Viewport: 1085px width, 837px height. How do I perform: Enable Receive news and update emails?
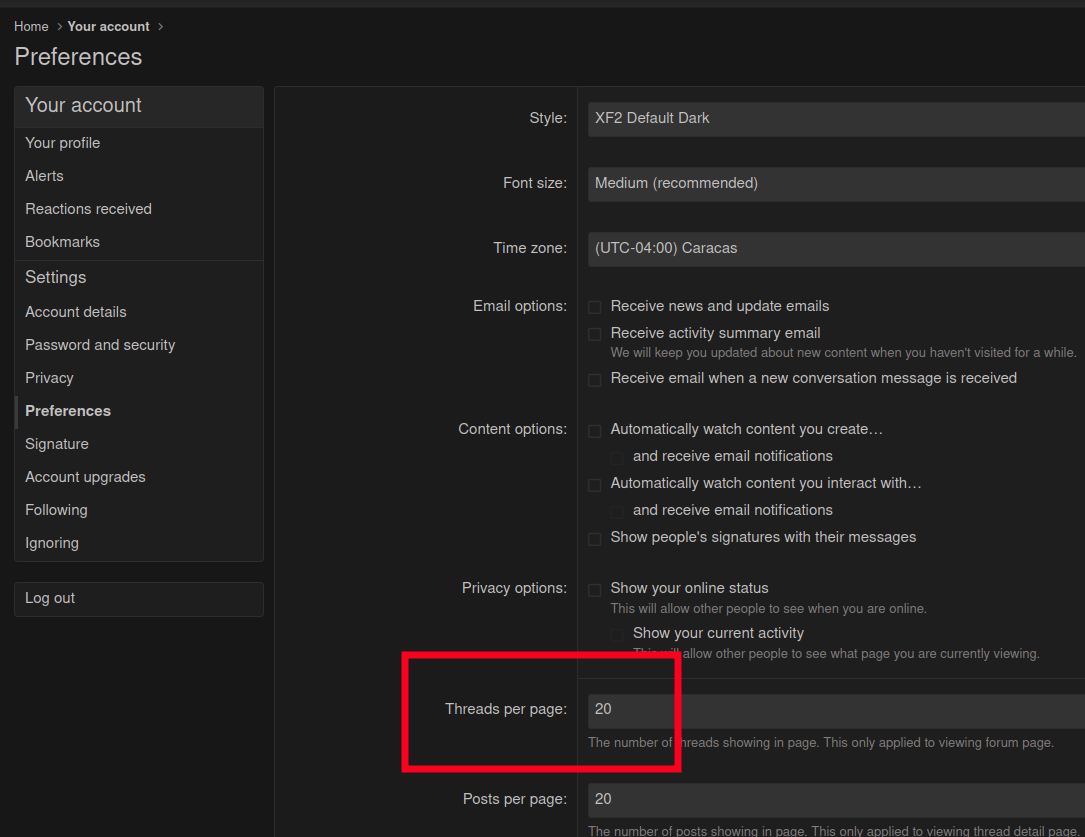595,307
